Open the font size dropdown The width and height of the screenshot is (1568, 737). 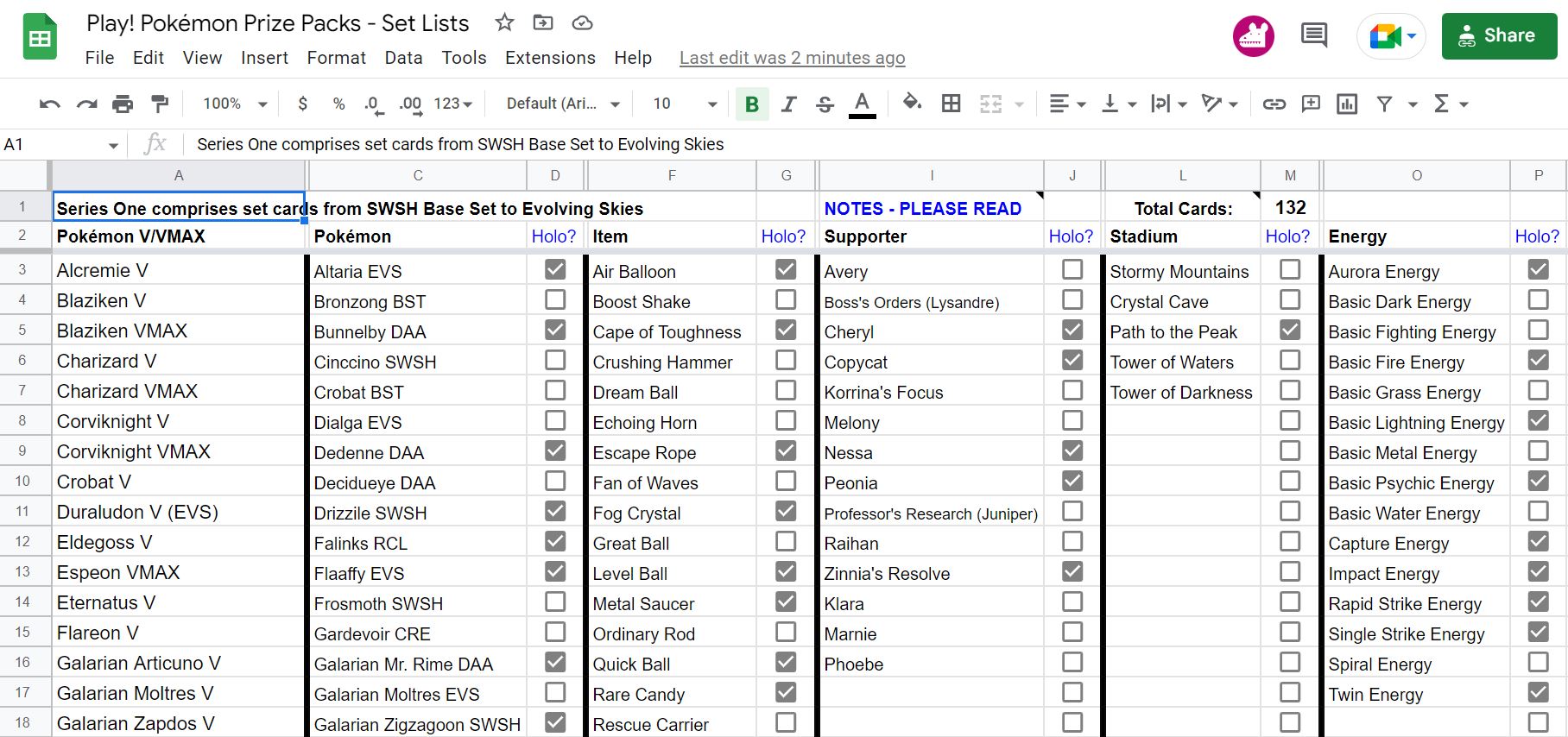click(685, 104)
